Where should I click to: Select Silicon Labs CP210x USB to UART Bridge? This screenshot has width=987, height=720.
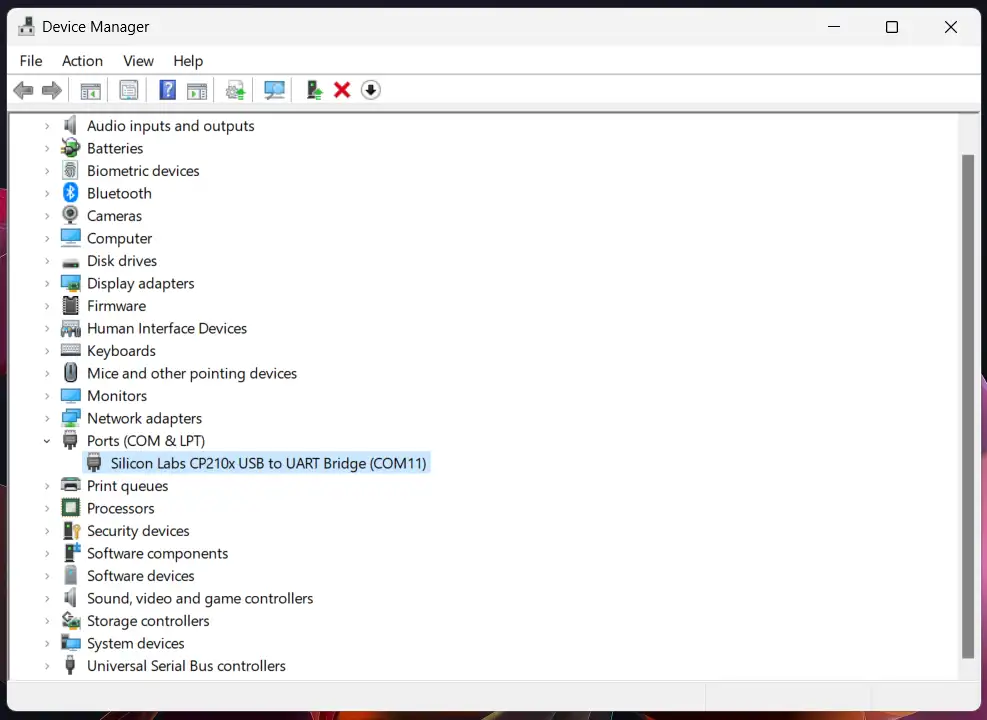coord(268,463)
